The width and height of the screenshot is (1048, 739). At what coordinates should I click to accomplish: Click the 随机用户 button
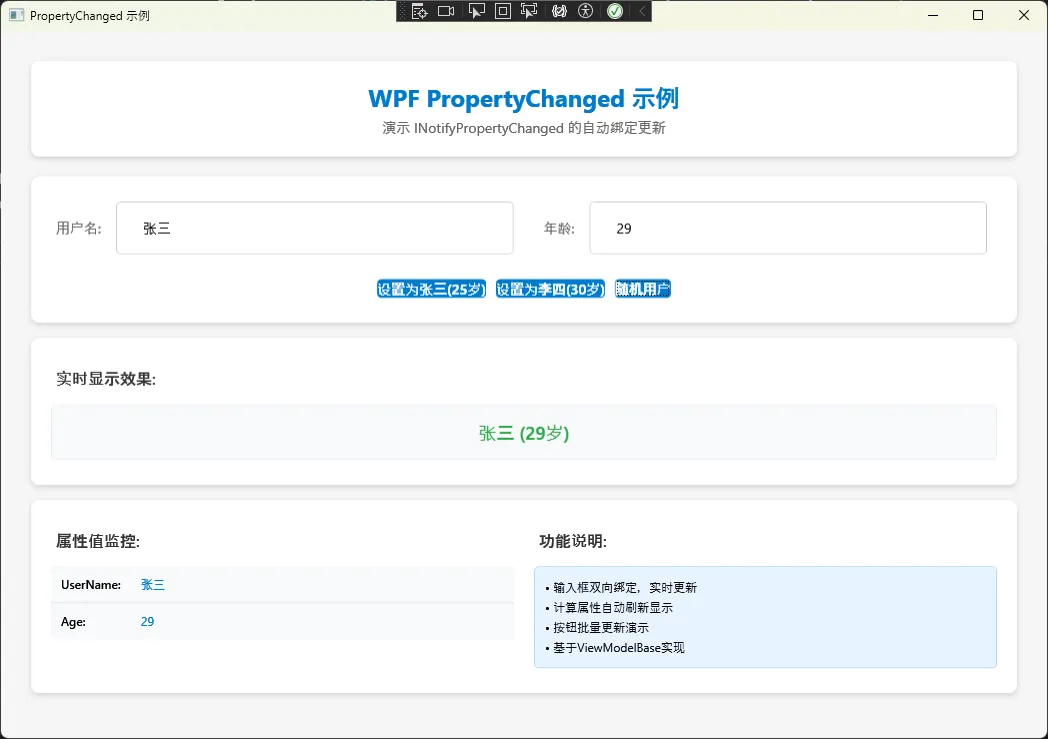642,289
